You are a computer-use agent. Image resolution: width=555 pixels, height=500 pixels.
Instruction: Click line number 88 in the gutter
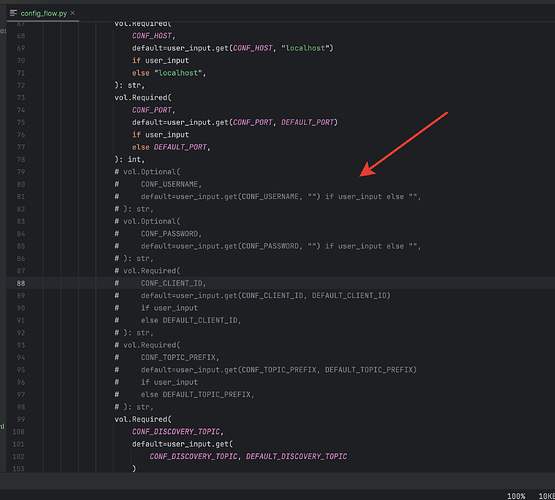21,283
